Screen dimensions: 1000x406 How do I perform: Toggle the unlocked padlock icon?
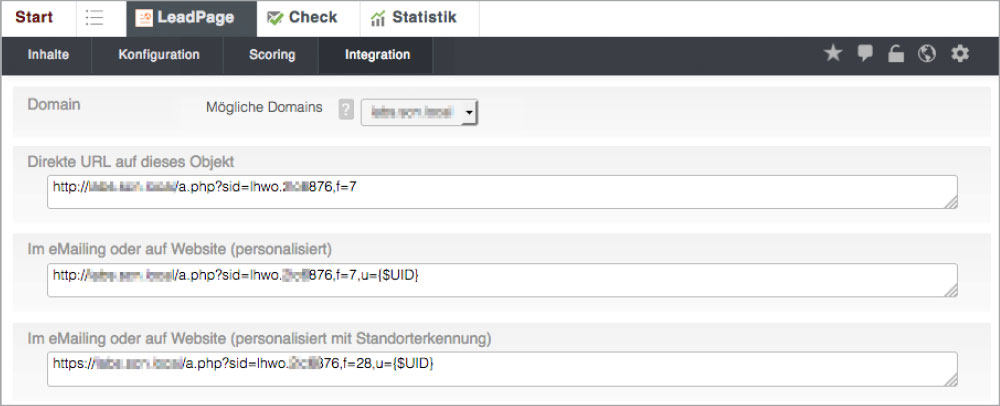[896, 54]
